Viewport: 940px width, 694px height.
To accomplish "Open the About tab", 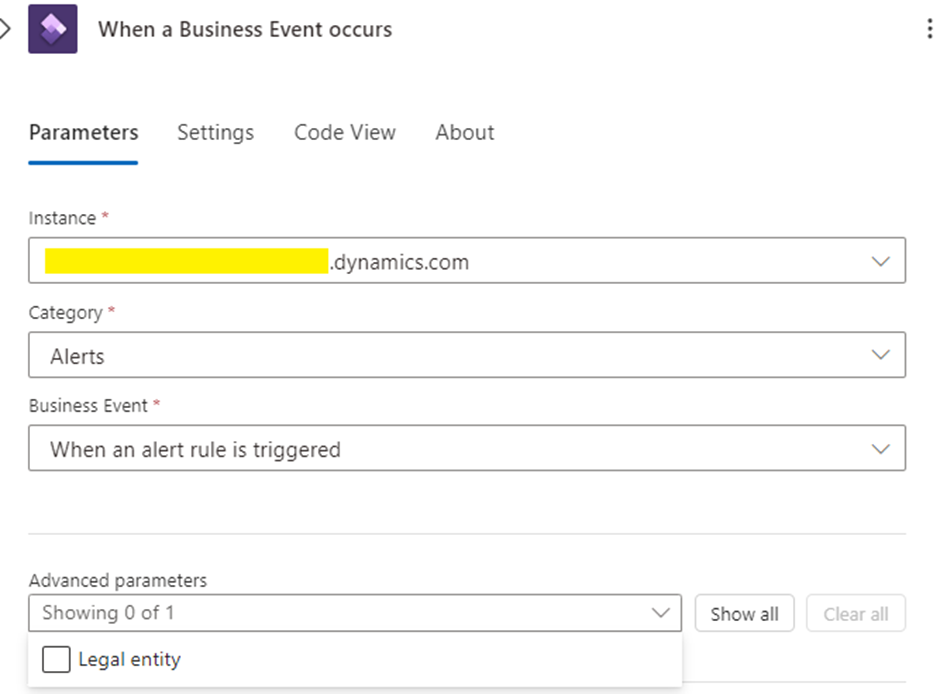I will (x=465, y=132).
